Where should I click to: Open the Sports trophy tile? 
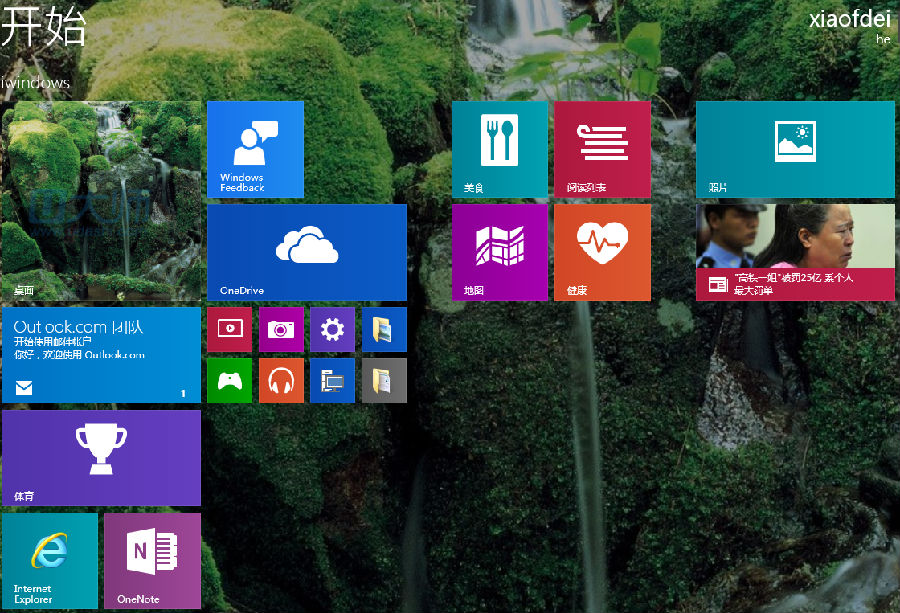(x=101, y=457)
